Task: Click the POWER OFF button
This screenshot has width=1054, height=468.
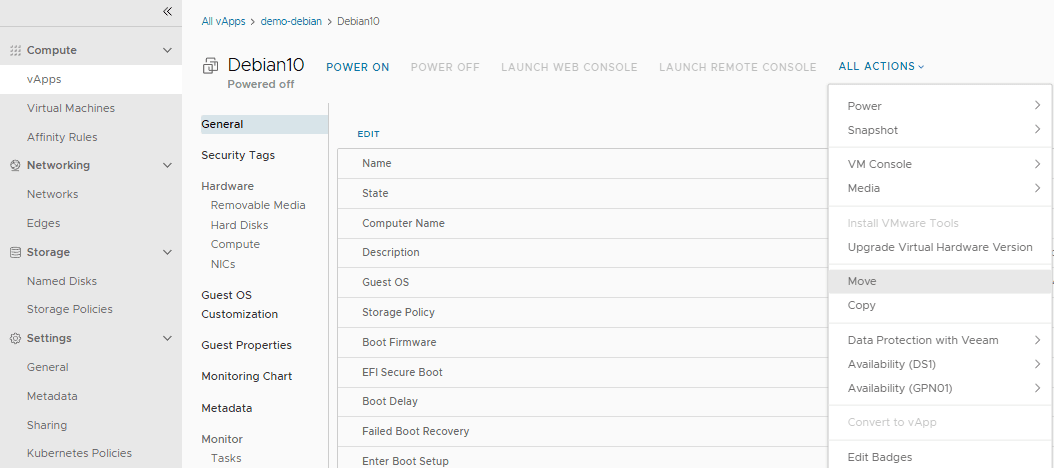Action: point(445,67)
